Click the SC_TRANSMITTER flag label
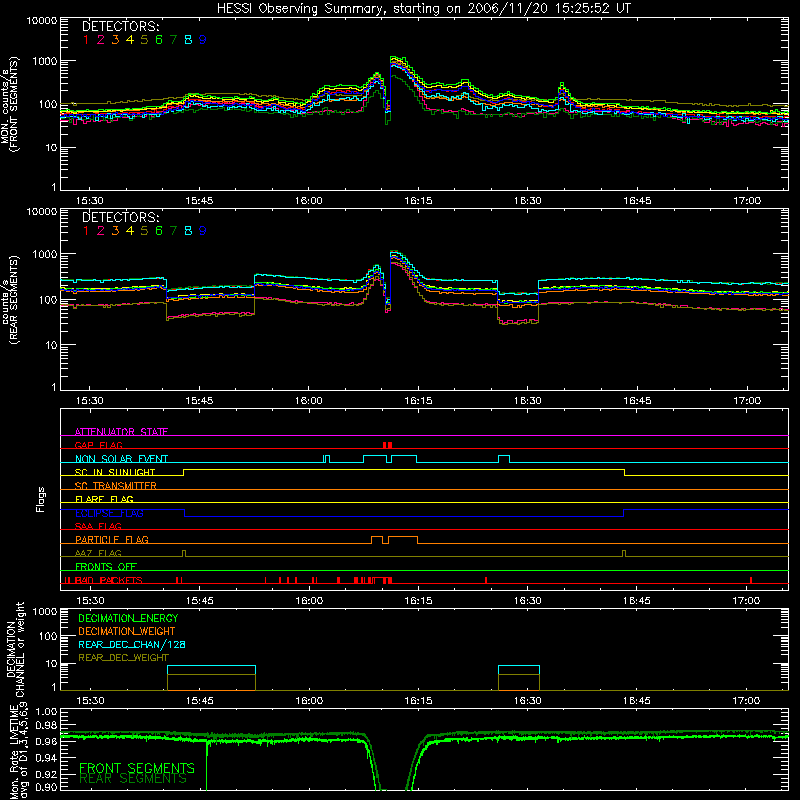 (116, 486)
